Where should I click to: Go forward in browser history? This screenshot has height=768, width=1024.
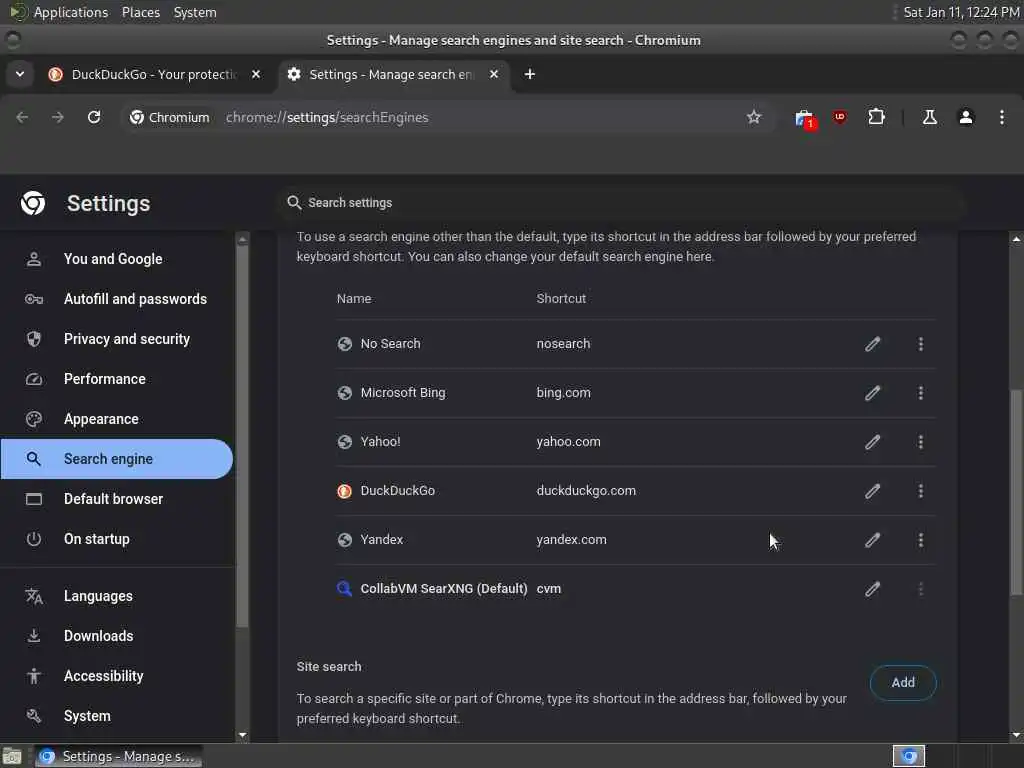coord(58,117)
